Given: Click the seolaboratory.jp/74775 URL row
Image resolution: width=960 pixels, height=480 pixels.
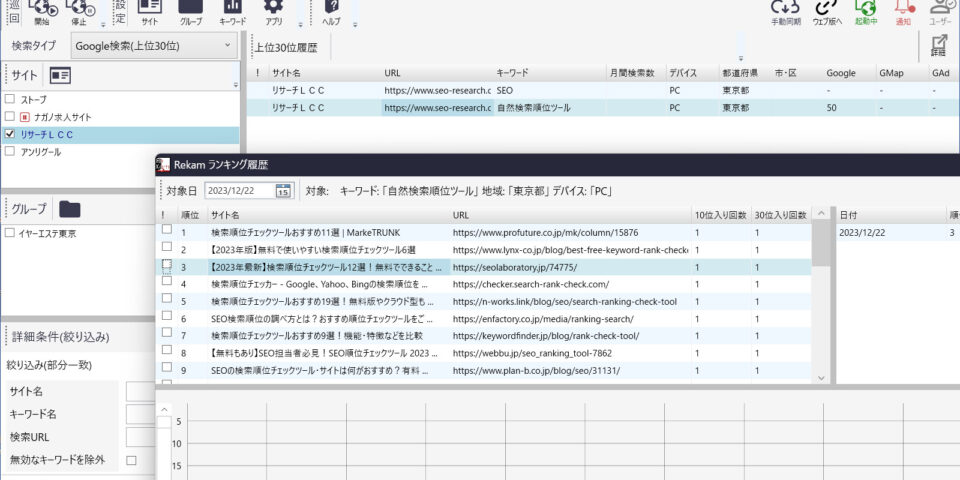Looking at the screenshot, I should [x=514, y=268].
